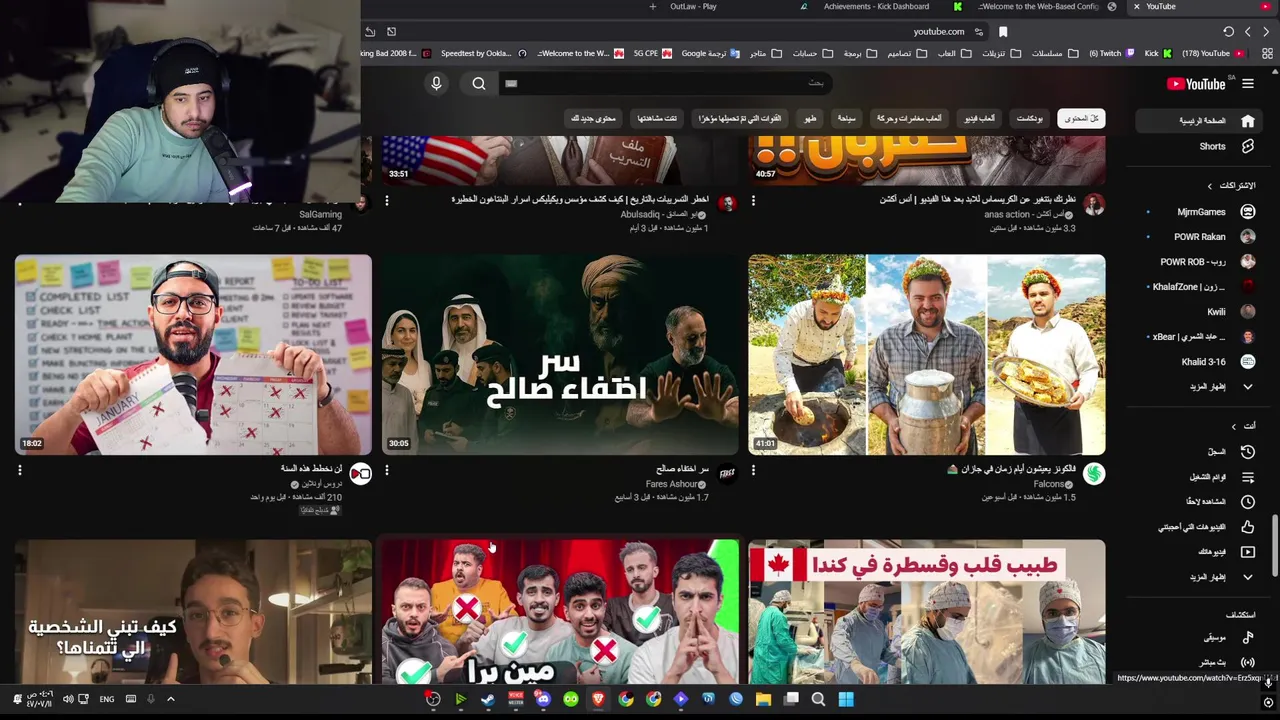Open video thumbnail سر اختفاء صالح
The height and width of the screenshot is (720, 1280).
coord(560,355)
